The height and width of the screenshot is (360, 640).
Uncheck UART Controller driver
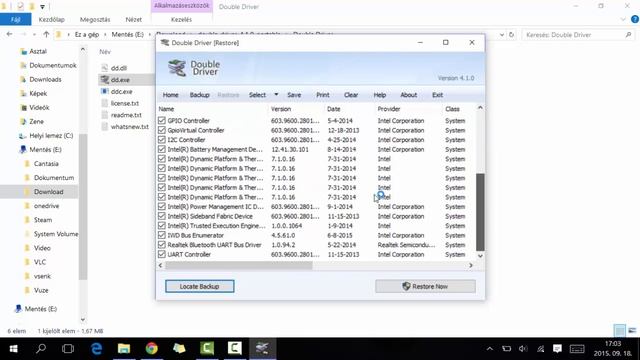click(x=162, y=254)
